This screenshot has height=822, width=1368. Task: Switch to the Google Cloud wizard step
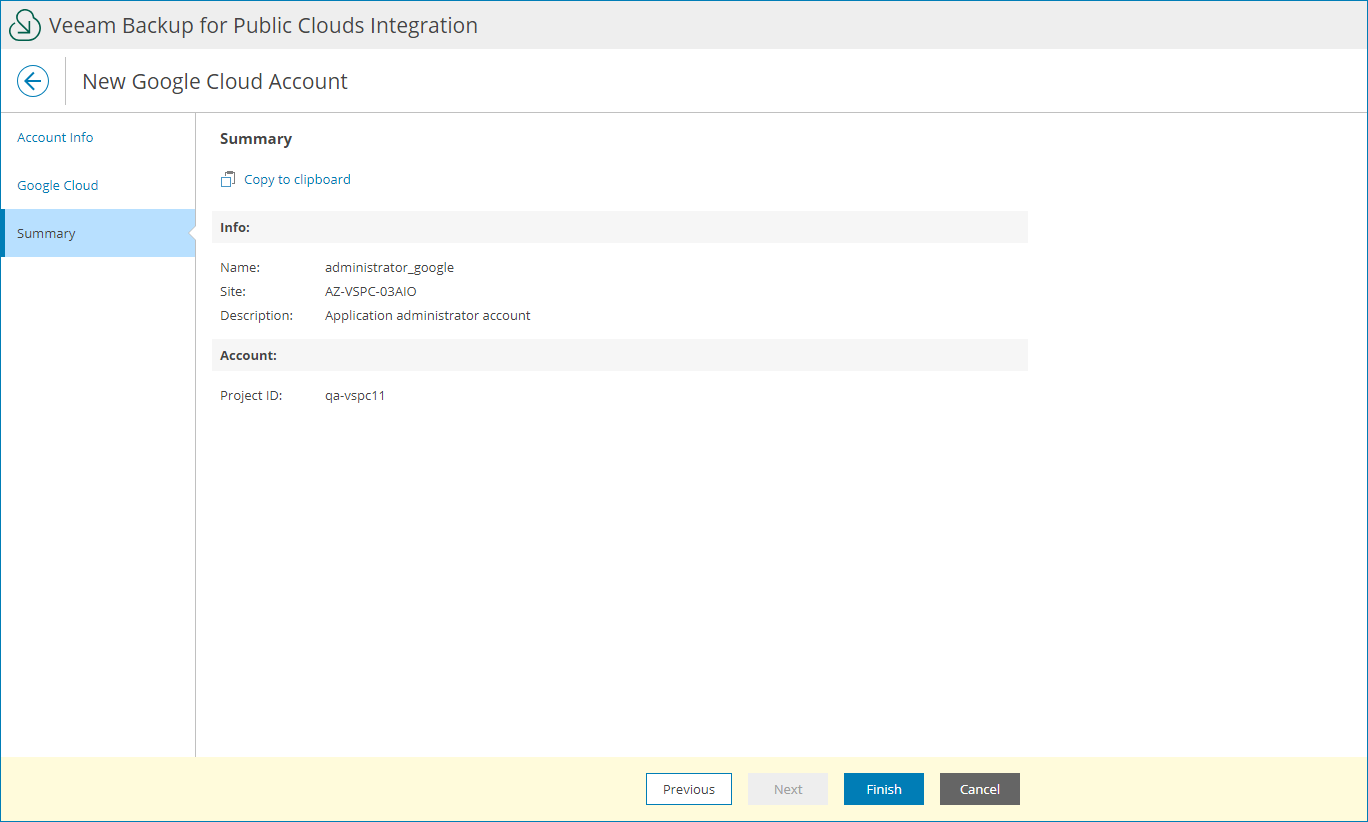click(x=58, y=186)
